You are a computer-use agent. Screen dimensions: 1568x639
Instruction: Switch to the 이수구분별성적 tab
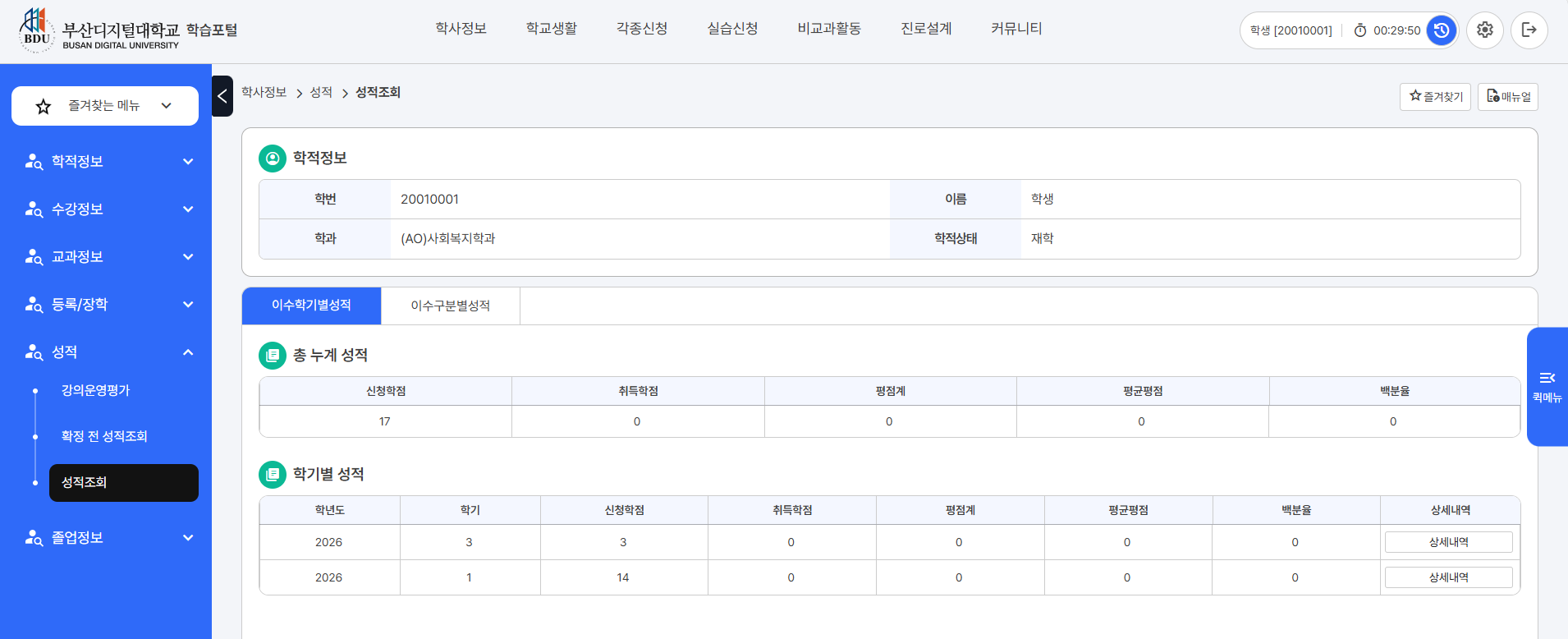[451, 306]
